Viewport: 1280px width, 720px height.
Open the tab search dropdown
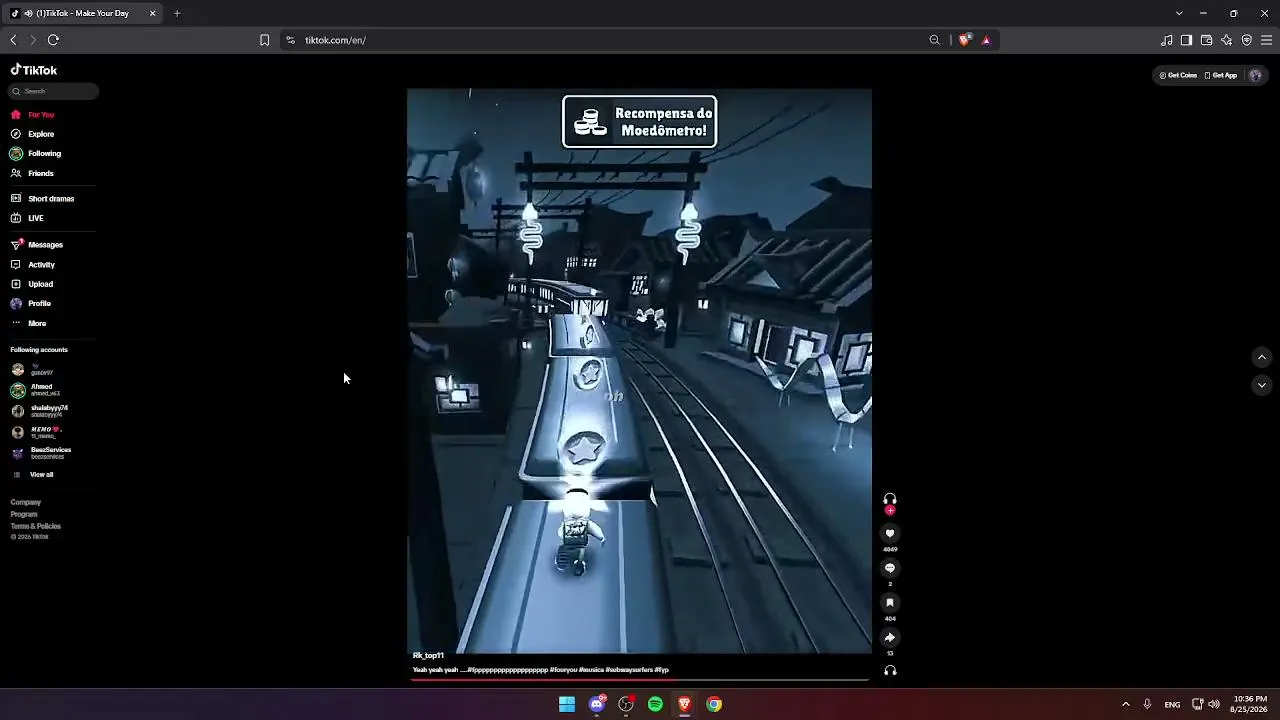tap(1179, 13)
